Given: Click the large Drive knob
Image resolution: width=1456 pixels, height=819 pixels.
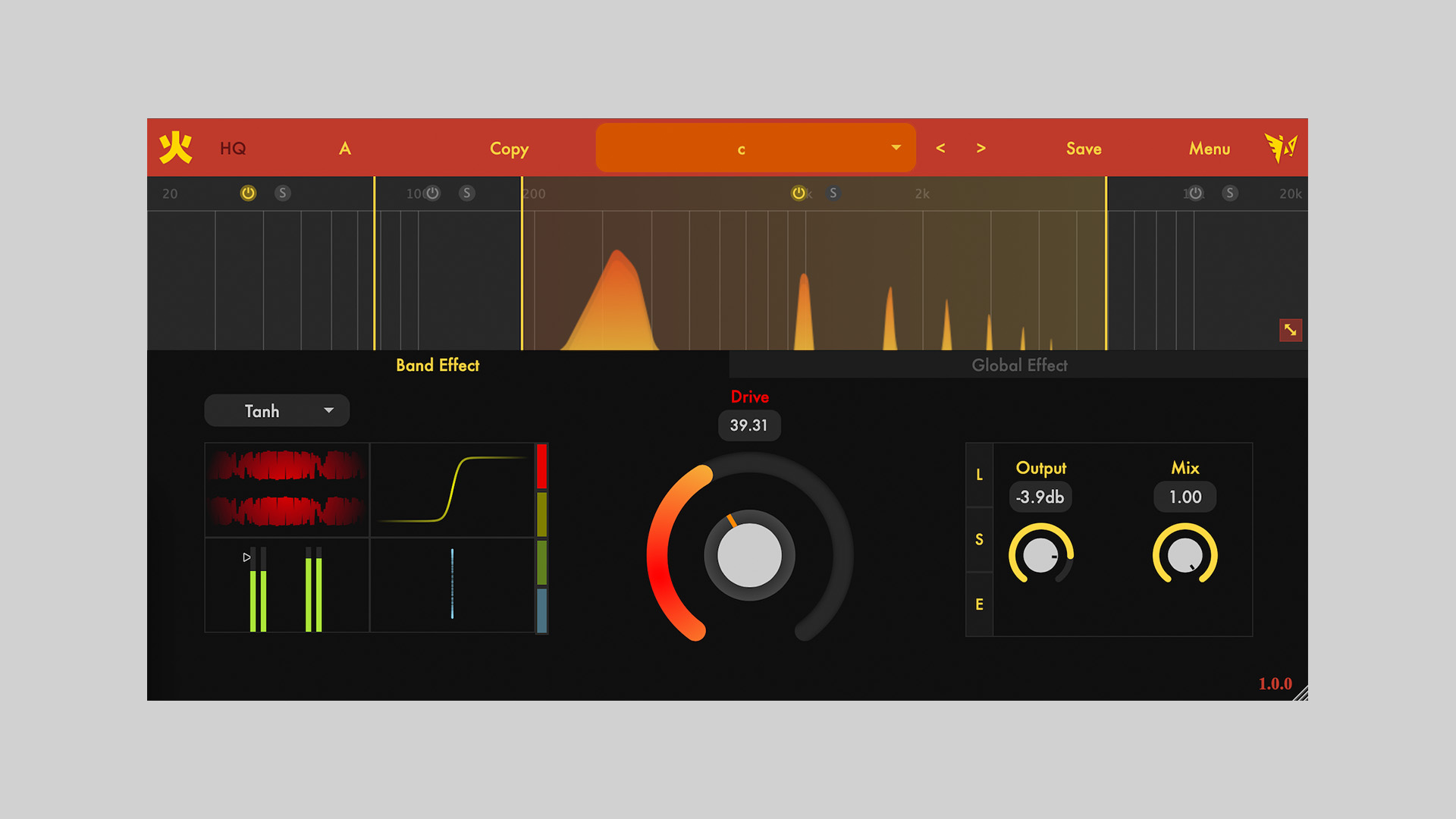Looking at the screenshot, I should (x=749, y=555).
